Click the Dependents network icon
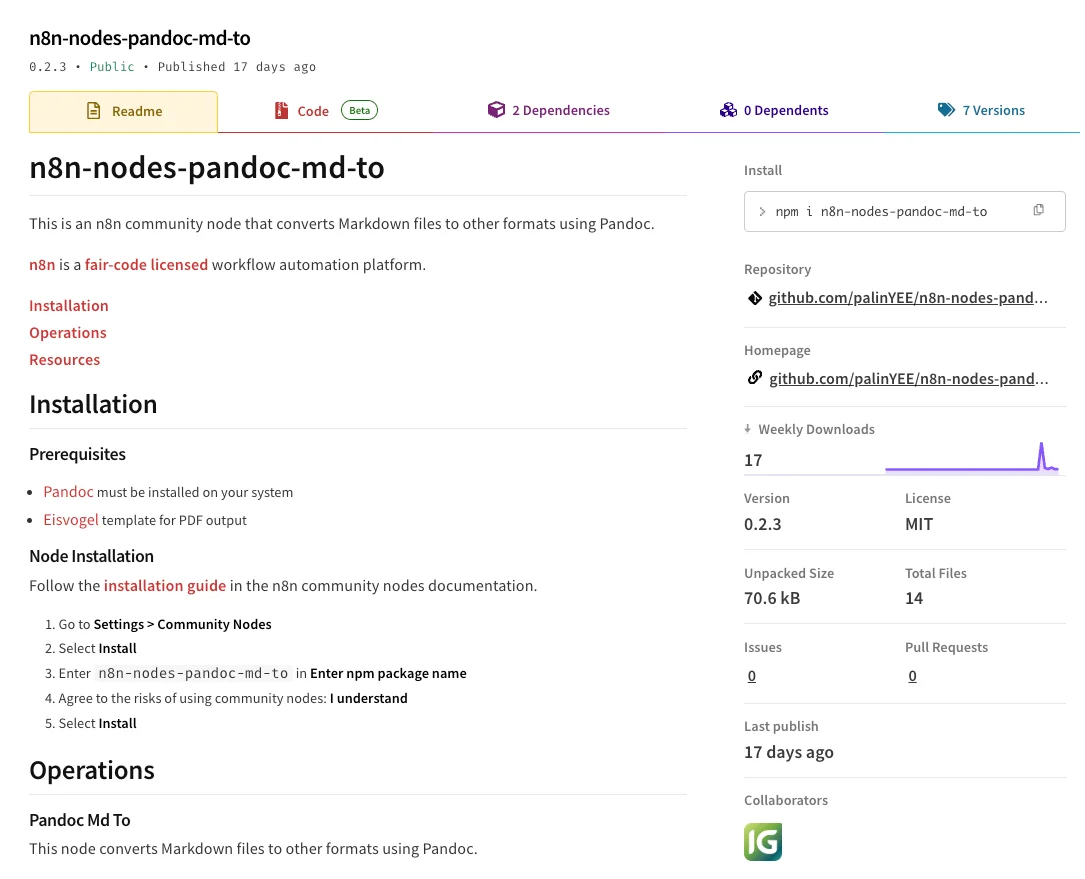 pyautogui.click(x=729, y=110)
